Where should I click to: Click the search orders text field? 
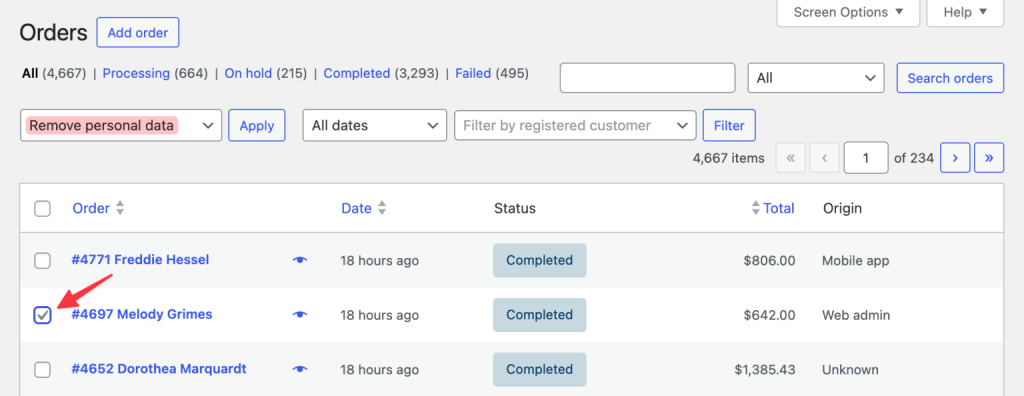pos(648,78)
